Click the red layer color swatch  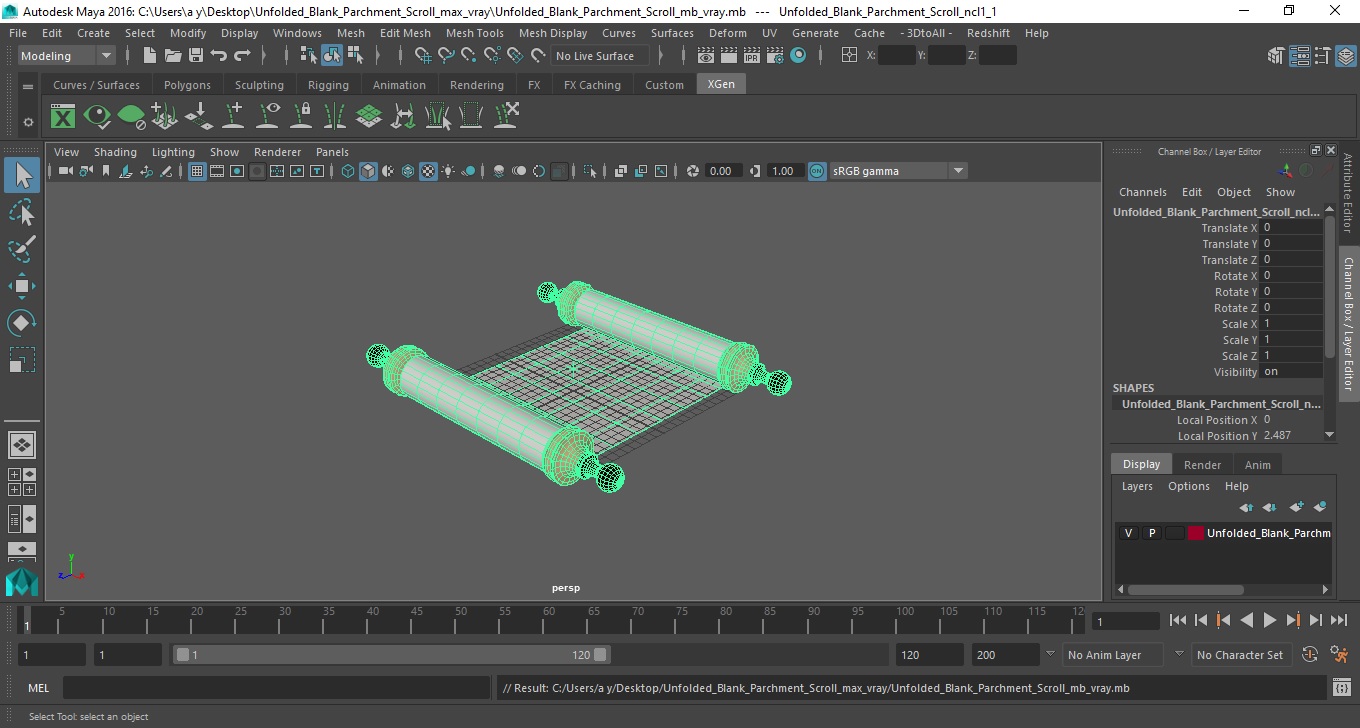pyautogui.click(x=1195, y=533)
